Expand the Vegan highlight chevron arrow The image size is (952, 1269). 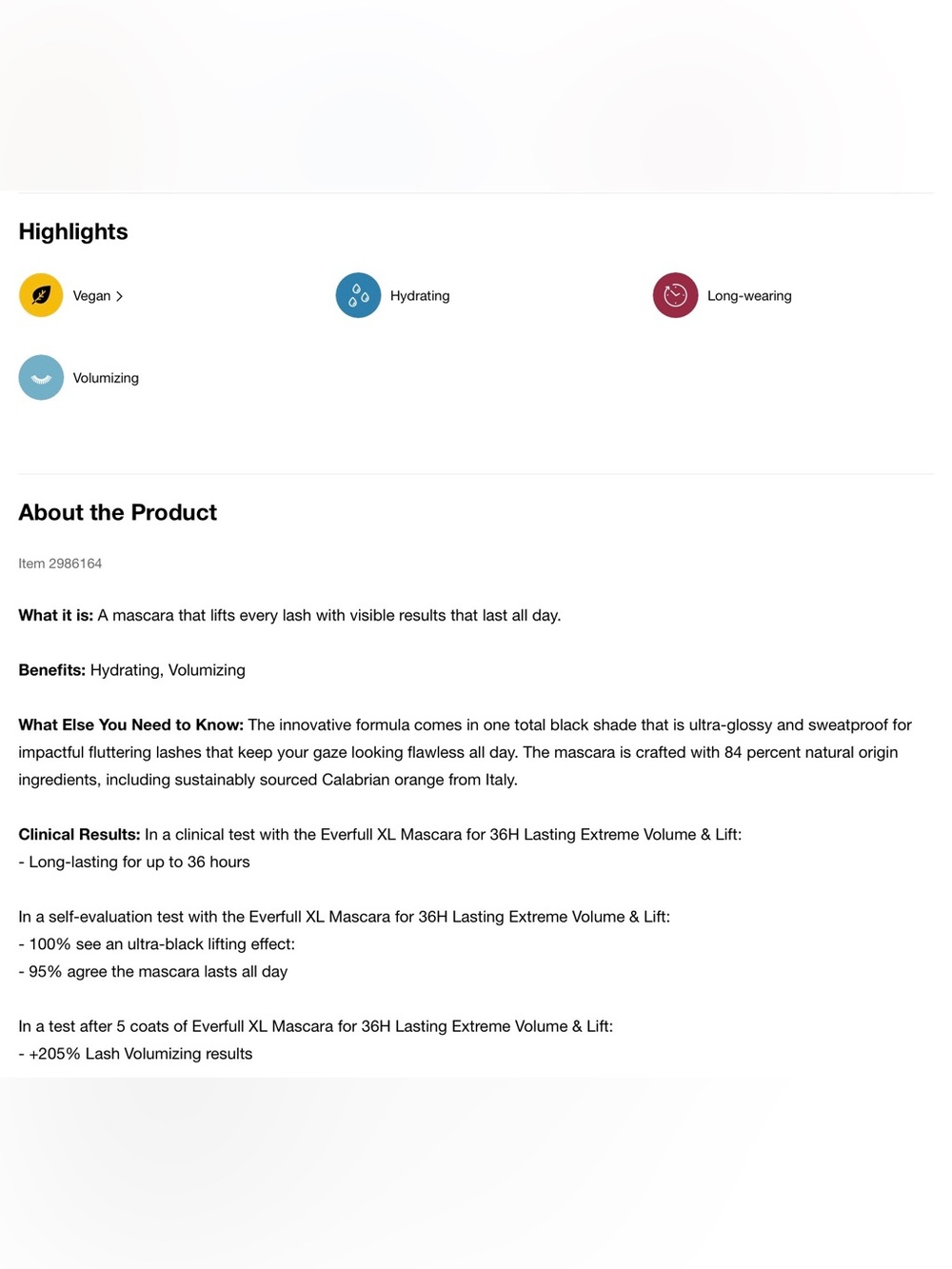[119, 296]
